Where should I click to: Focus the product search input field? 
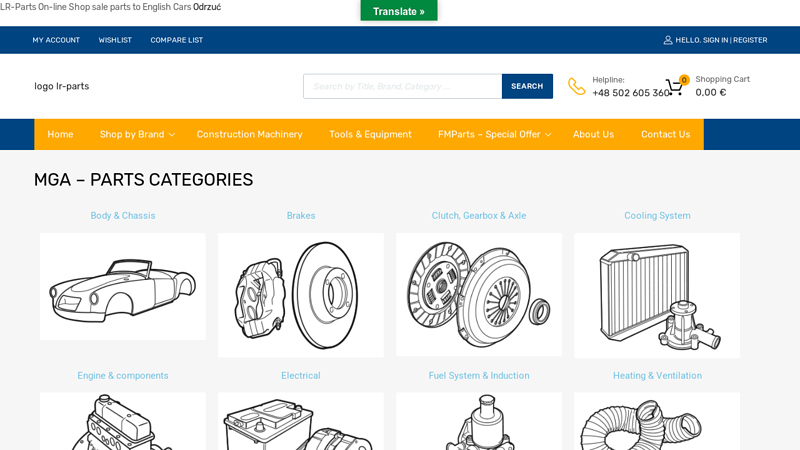coord(403,86)
